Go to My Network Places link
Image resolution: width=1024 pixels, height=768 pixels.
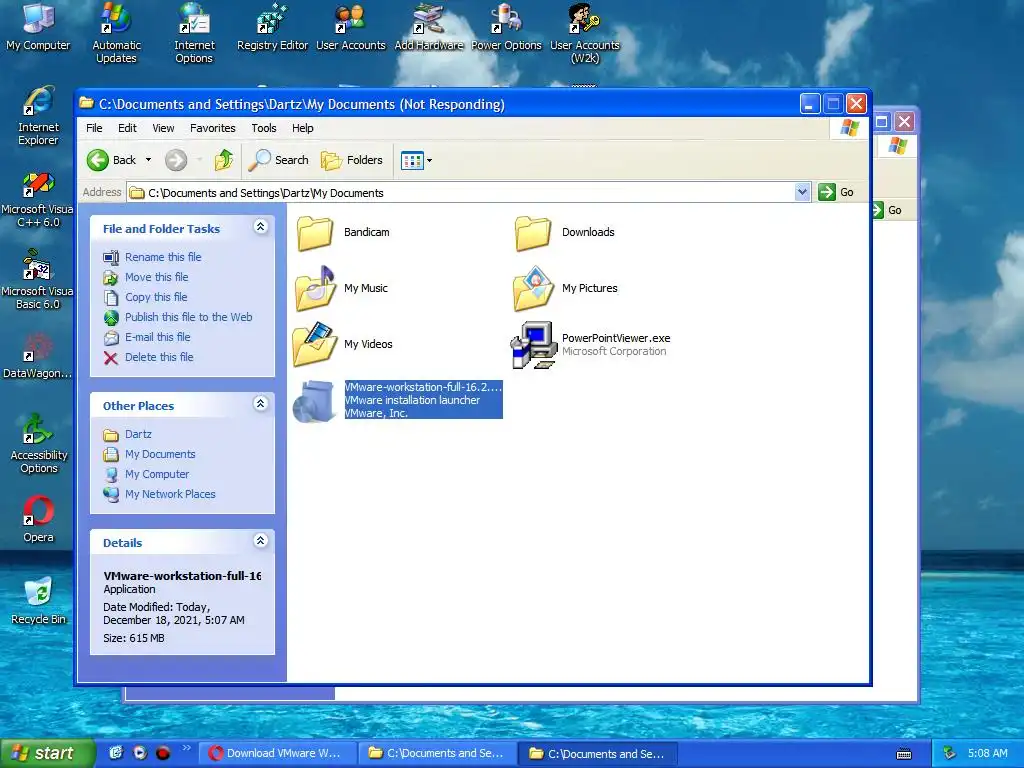(170, 494)
